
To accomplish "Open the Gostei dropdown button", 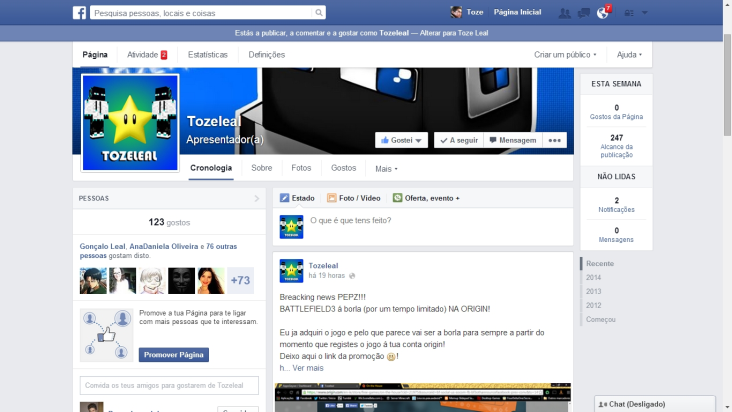I will click(401, 140).
